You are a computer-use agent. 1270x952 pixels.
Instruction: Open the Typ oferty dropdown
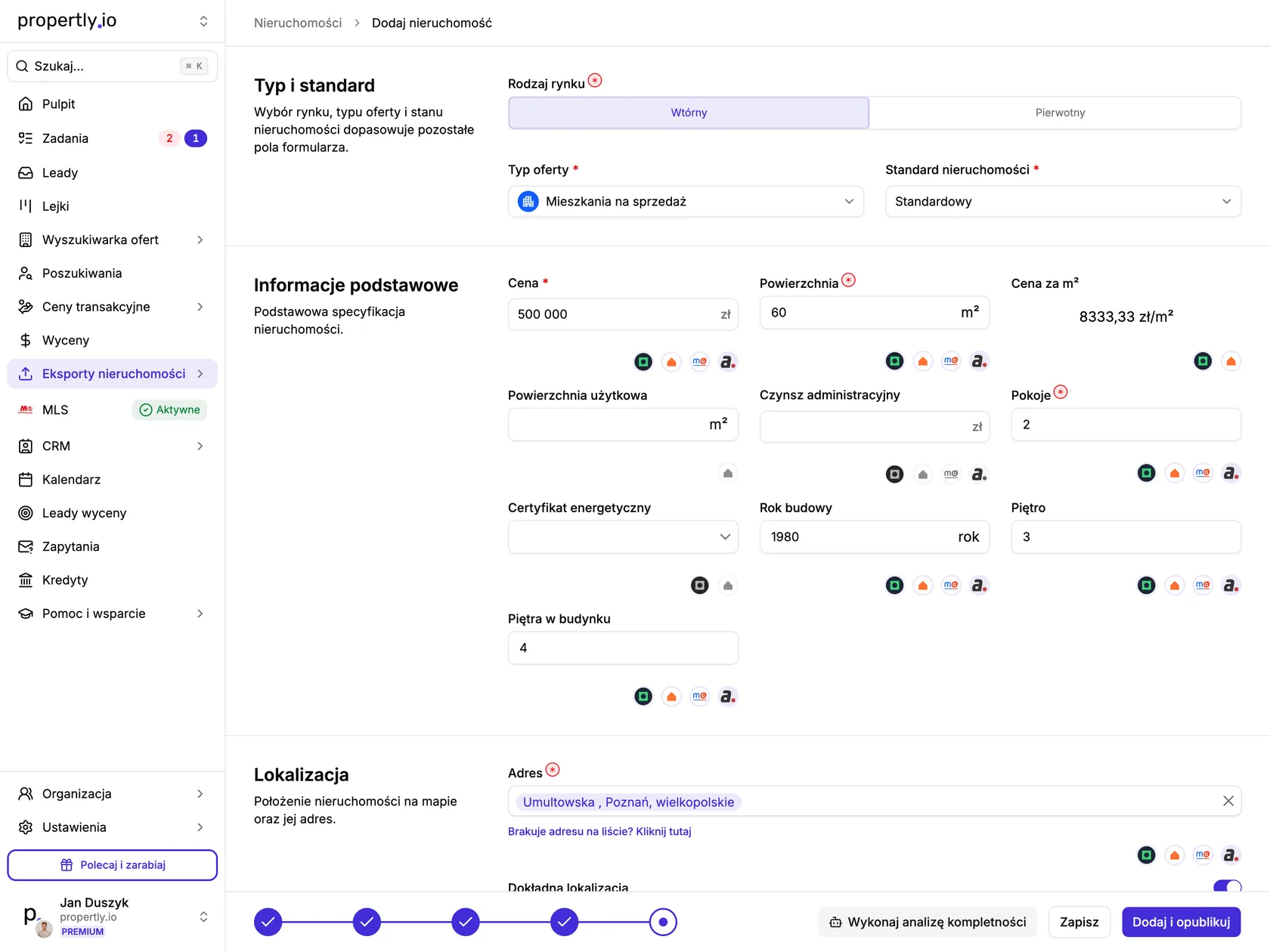[686, 202]
